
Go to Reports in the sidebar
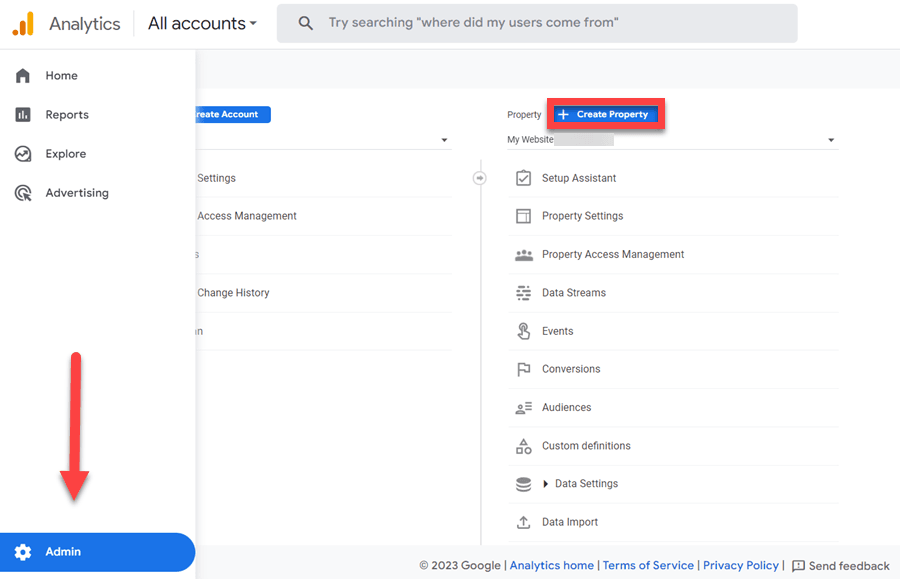66,115
